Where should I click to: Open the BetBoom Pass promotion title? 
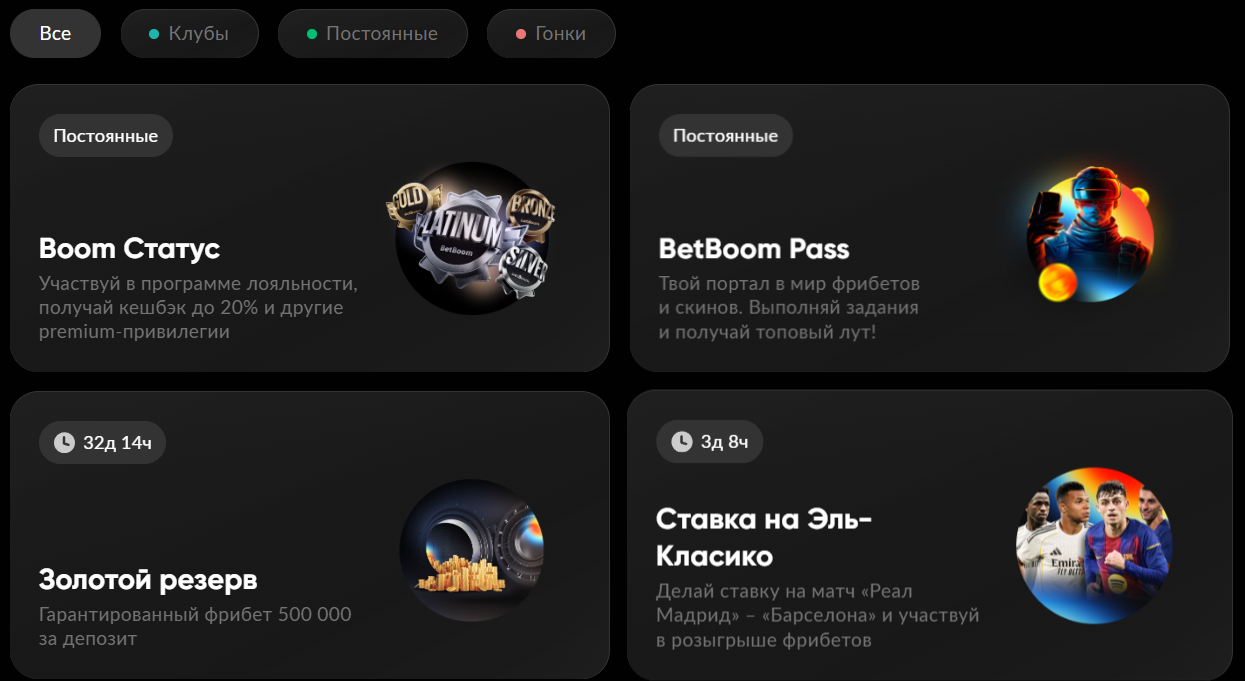pyautogui.click(x=754, y=248)
